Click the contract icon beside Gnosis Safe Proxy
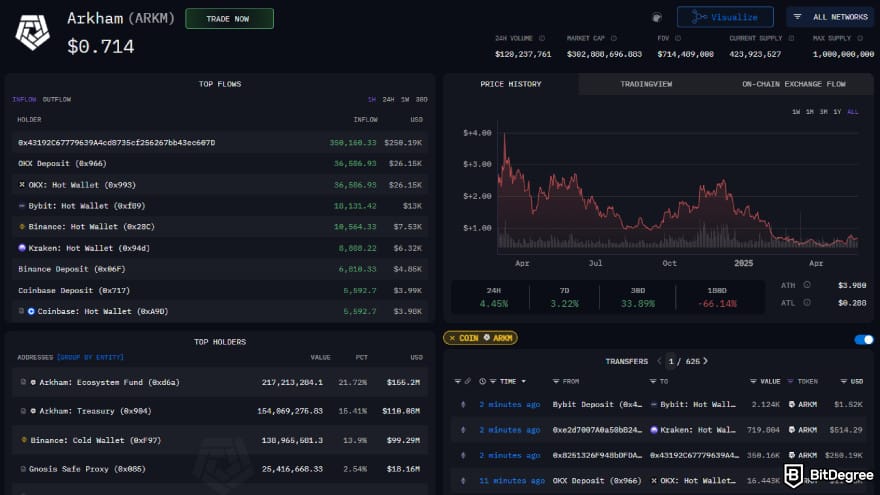Image resolution: width=880 pixels, height=495 pixels. tap(23, 469)
